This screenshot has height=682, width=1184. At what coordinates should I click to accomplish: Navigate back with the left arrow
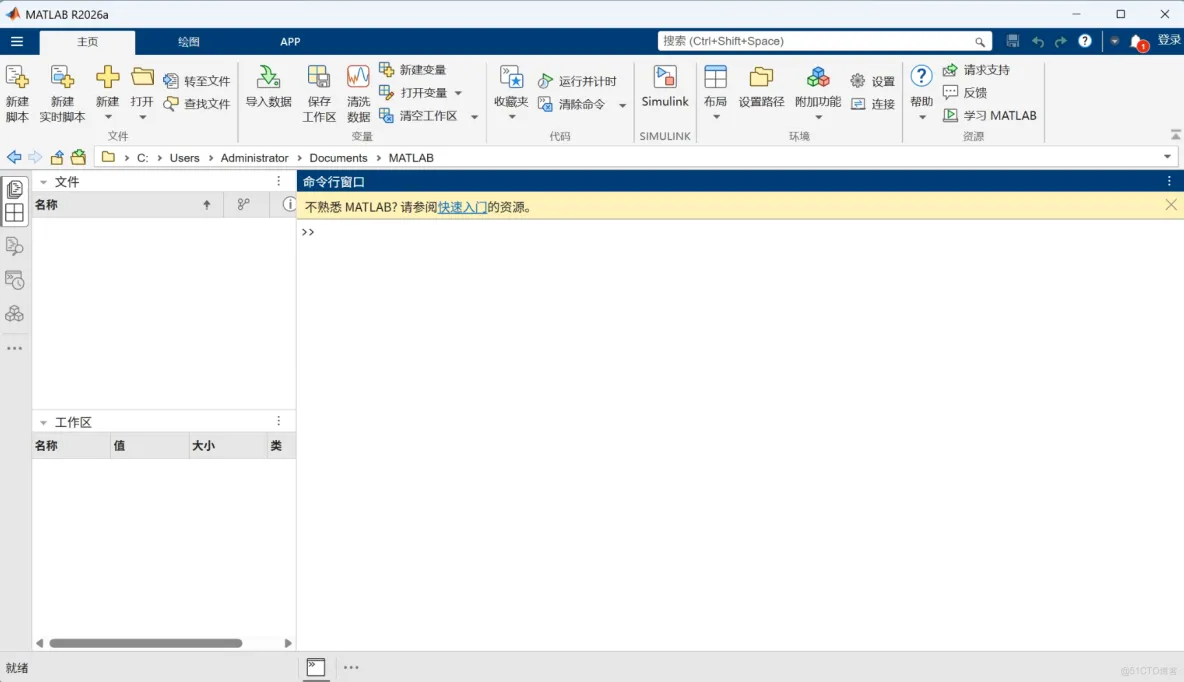(14, 157)
